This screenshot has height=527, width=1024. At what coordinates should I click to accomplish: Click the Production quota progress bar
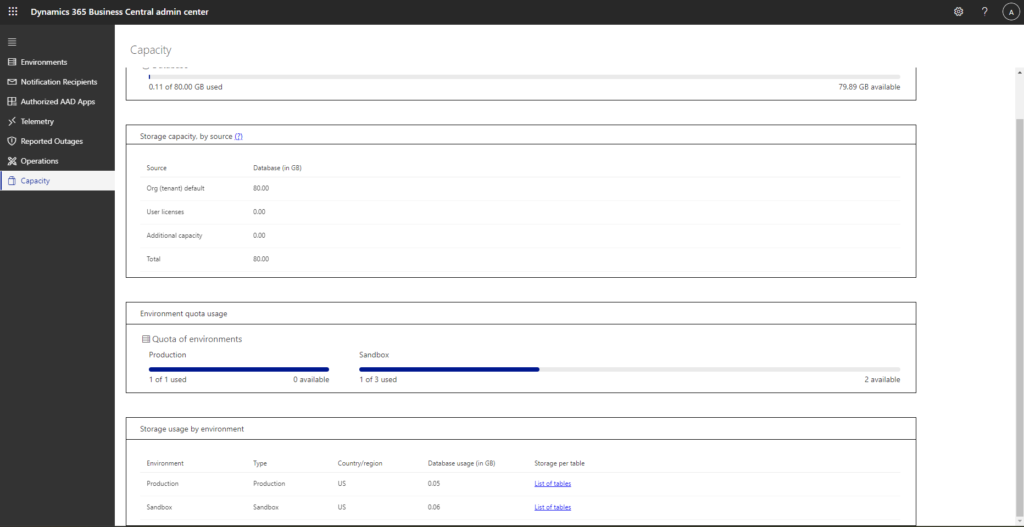239,369
